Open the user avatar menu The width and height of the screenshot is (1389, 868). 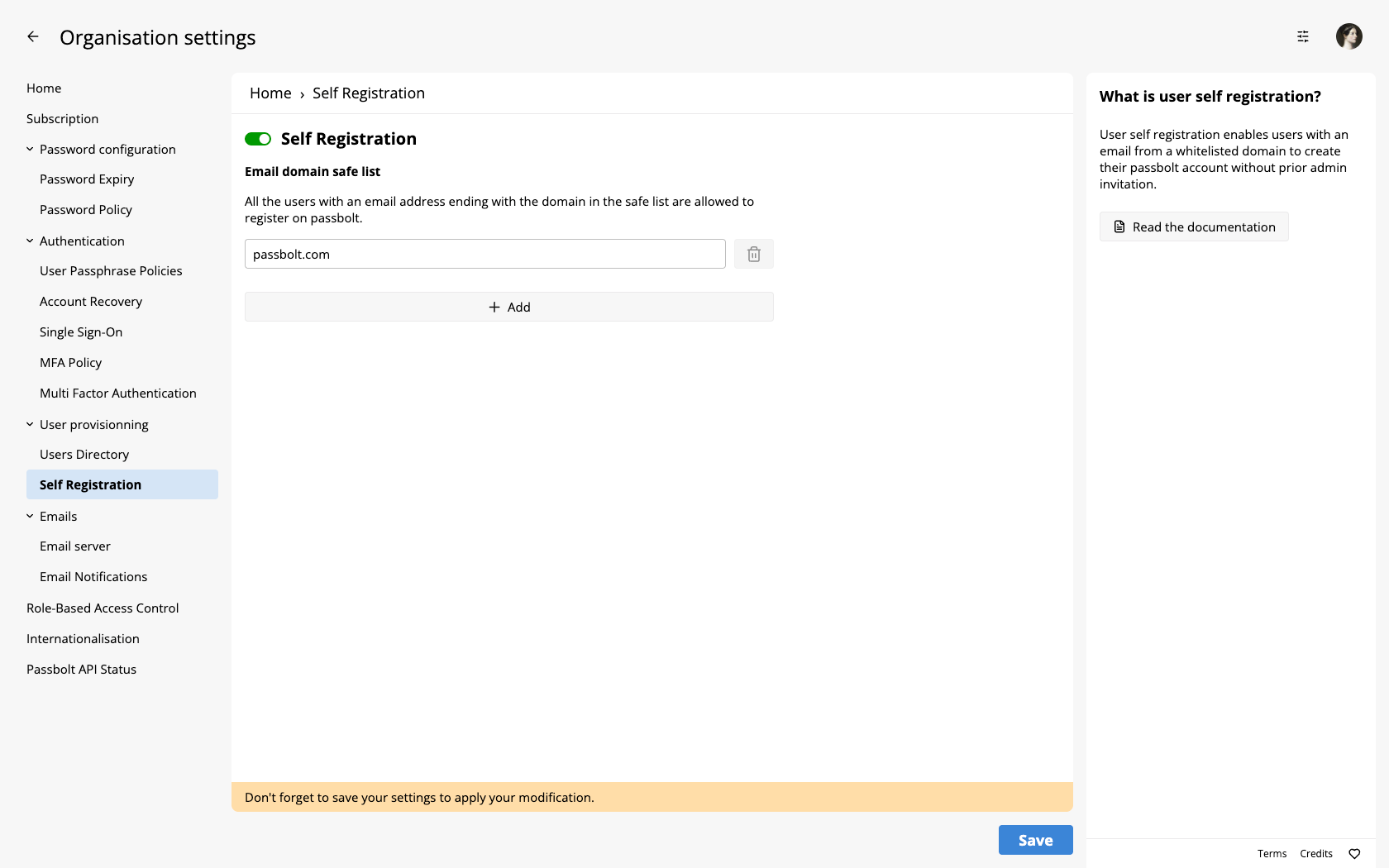tap(1349, 36)
